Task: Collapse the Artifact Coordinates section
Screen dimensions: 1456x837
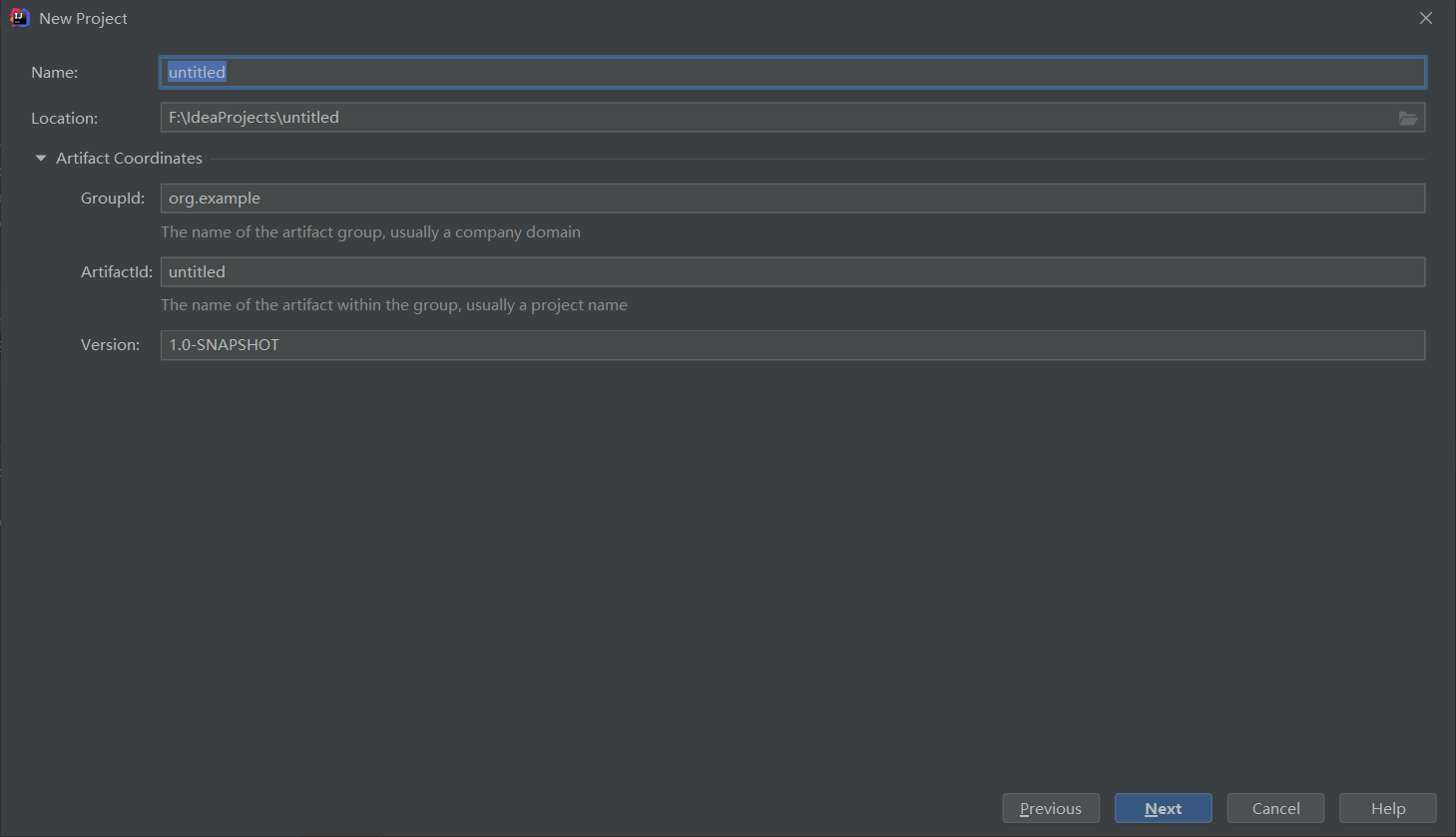Action: coord(41,159)
